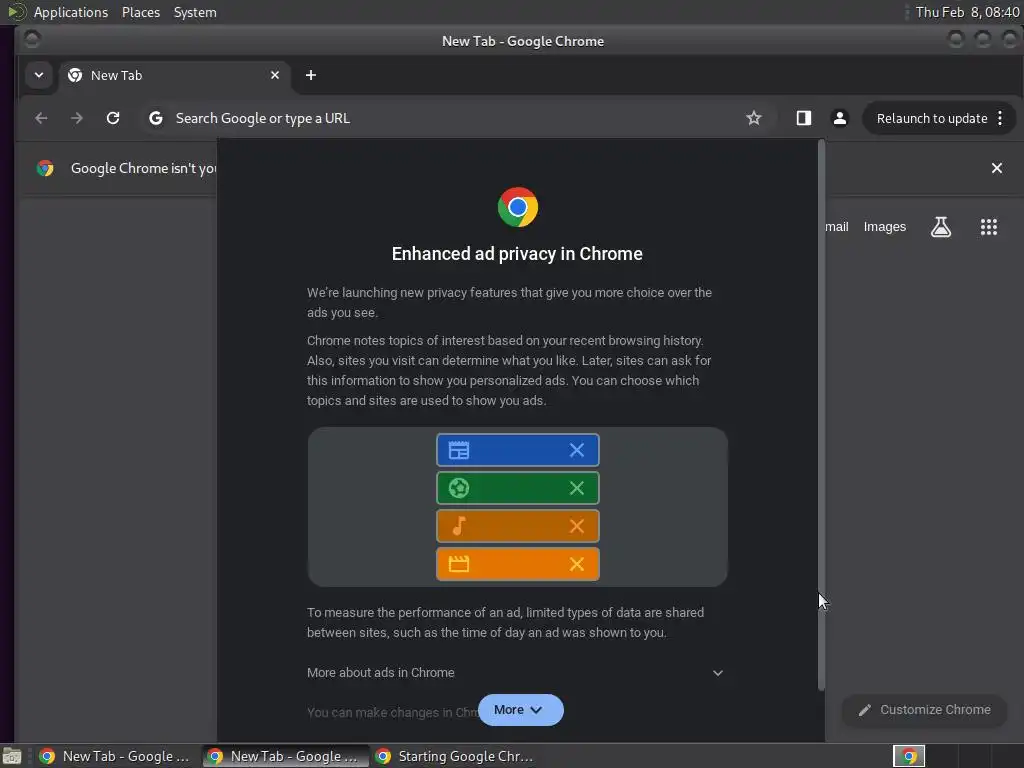Click the Chrome logo in the dialog
This screenshot has width=1024, height=768.
518,207
